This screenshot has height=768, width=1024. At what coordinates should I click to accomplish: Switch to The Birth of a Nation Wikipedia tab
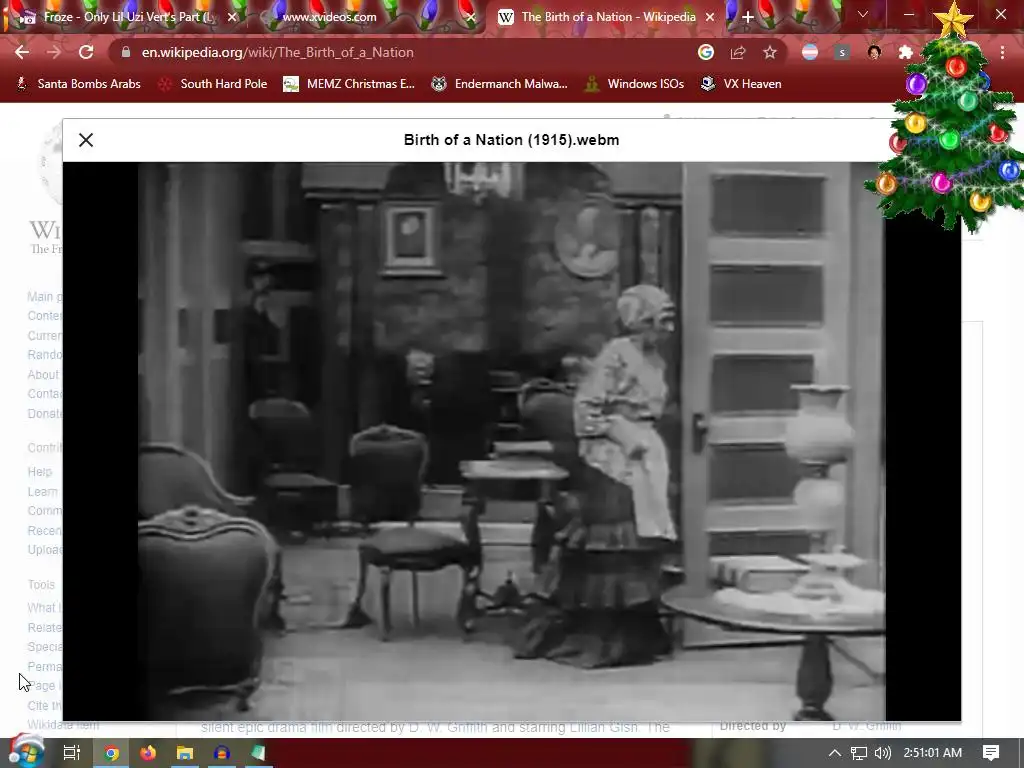607,17
